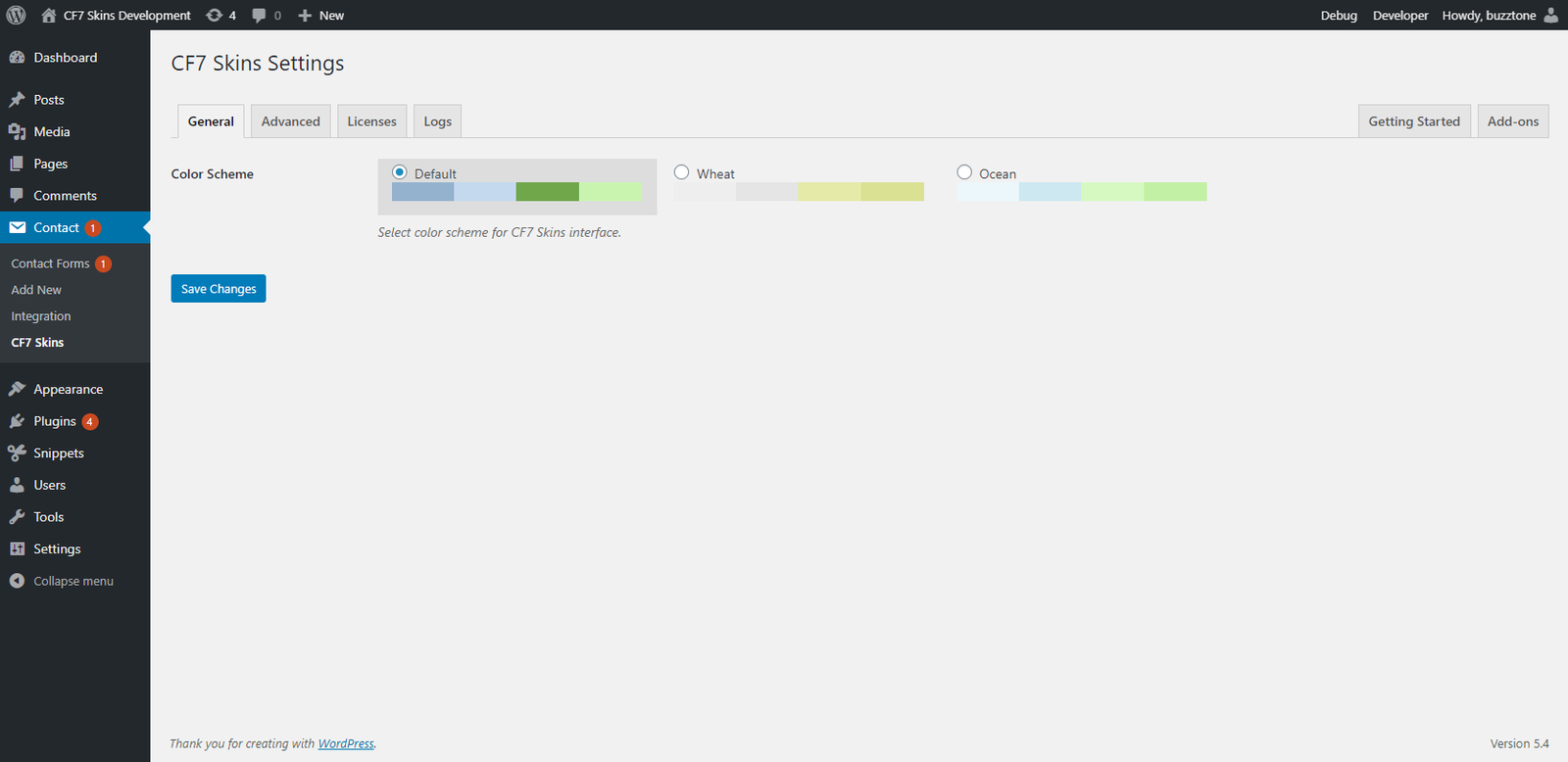Open the site home icon
This screenshot has width=1568, height=762.
coord(49,16)
